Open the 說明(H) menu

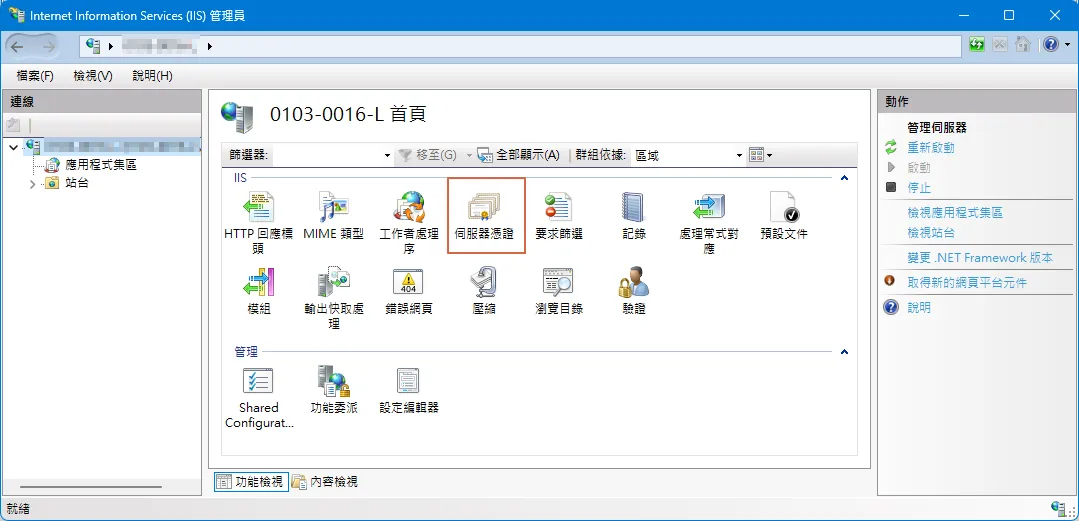click(152, 76)
